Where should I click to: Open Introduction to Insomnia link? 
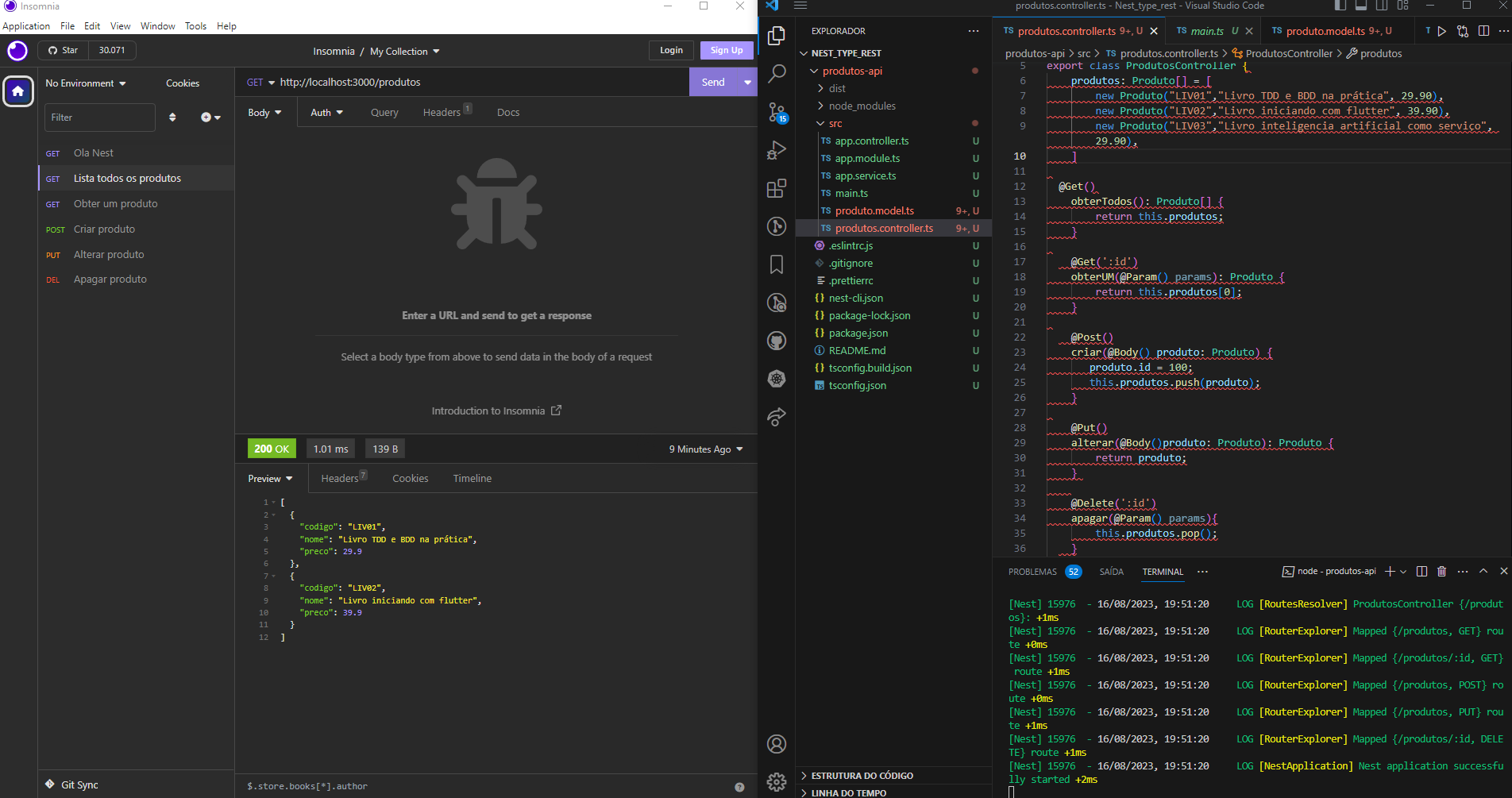click(496, 411)
